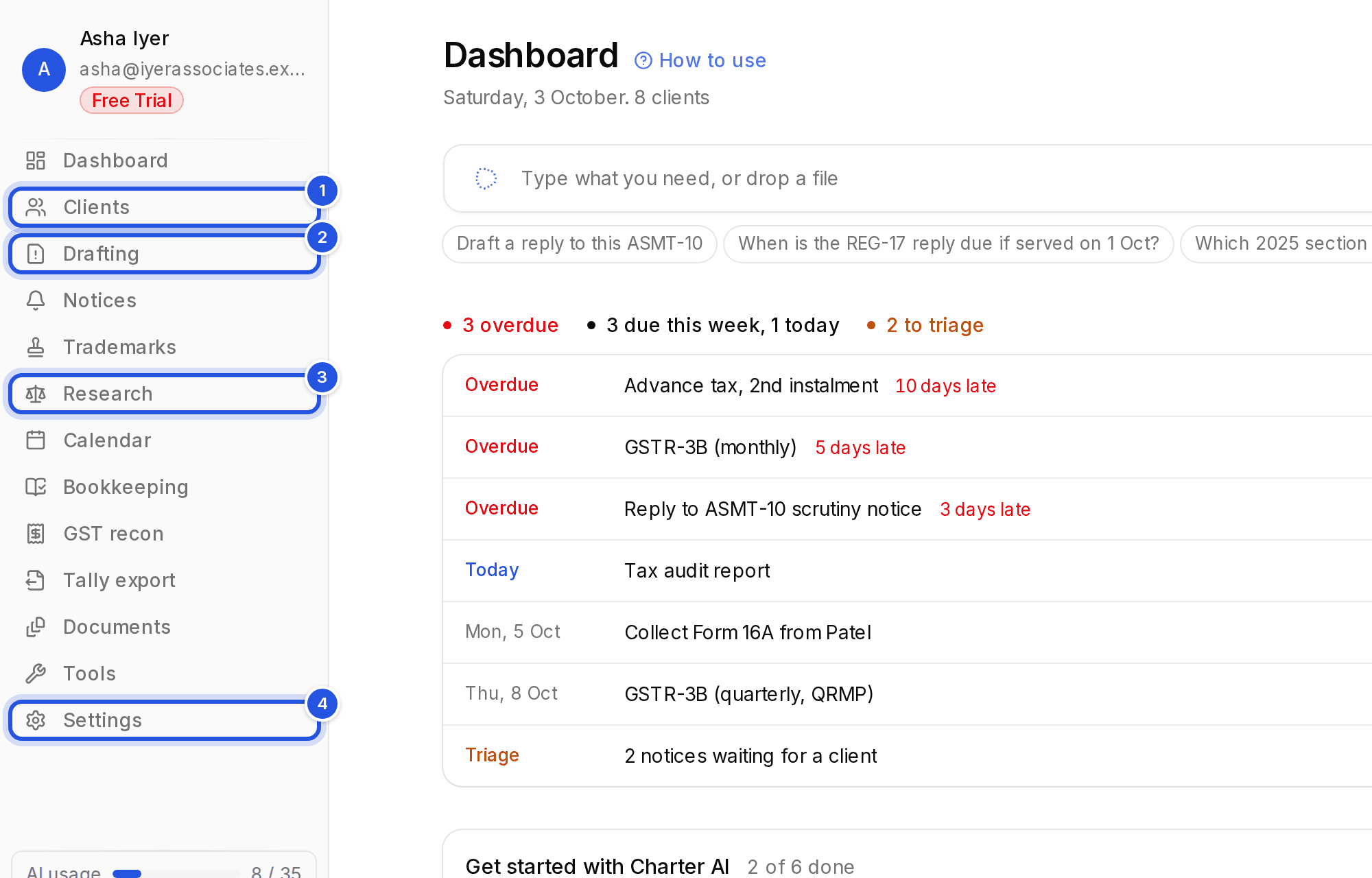Open the Advance tax, 2nd instalment row
This screenshot has height=878, width=1372.
point(908,385)
